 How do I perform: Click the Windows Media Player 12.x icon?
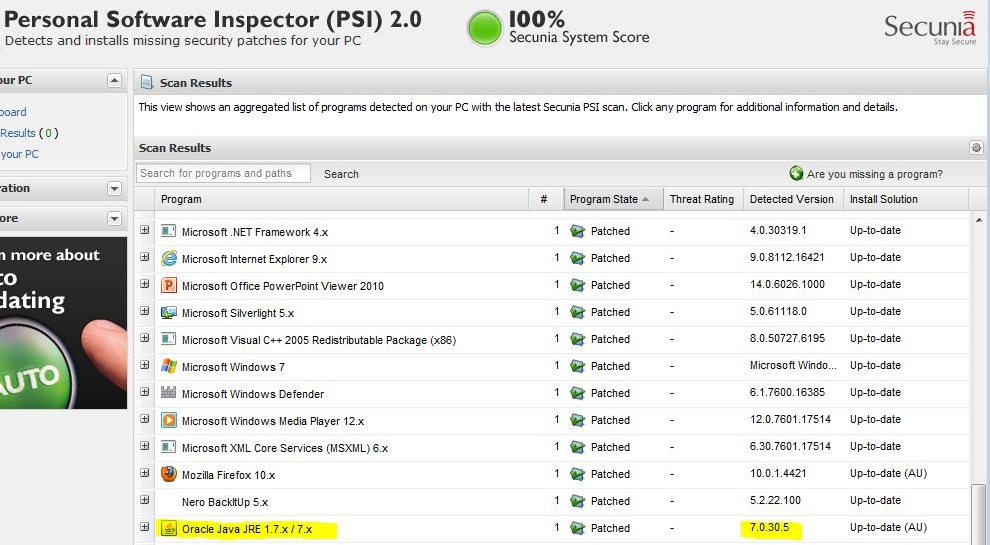pyautogui.click(x=169, y=420)
